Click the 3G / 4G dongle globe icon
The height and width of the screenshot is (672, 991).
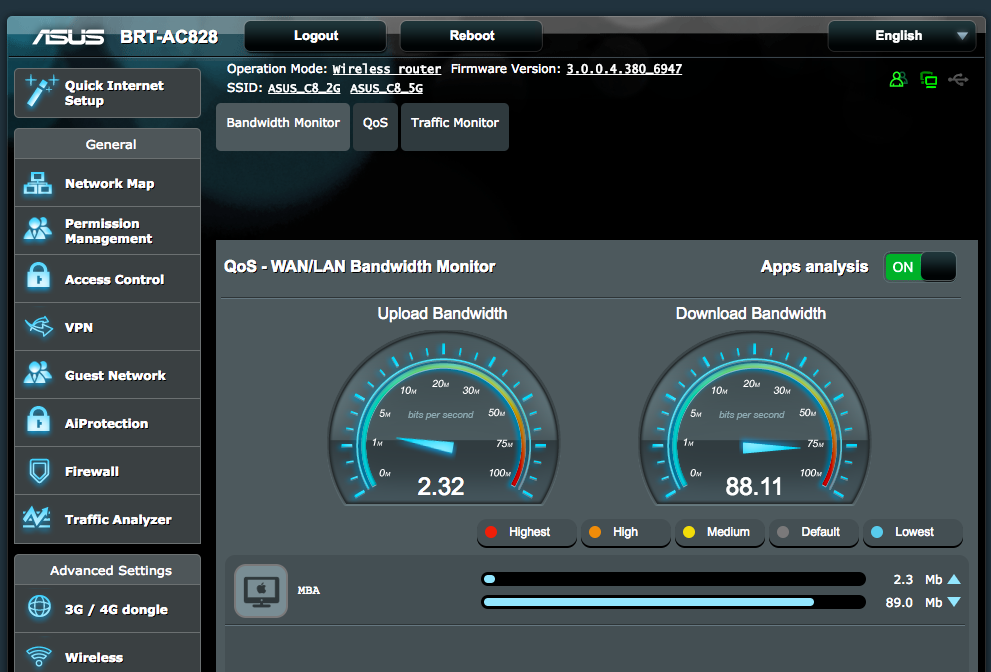click(x=38, y=609)
